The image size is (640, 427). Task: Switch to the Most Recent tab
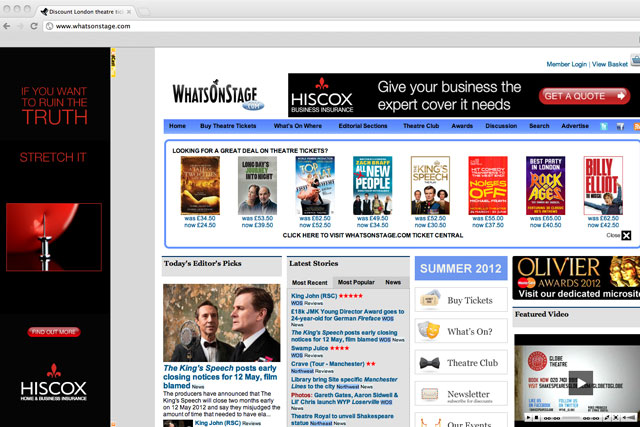pos(309,282)
